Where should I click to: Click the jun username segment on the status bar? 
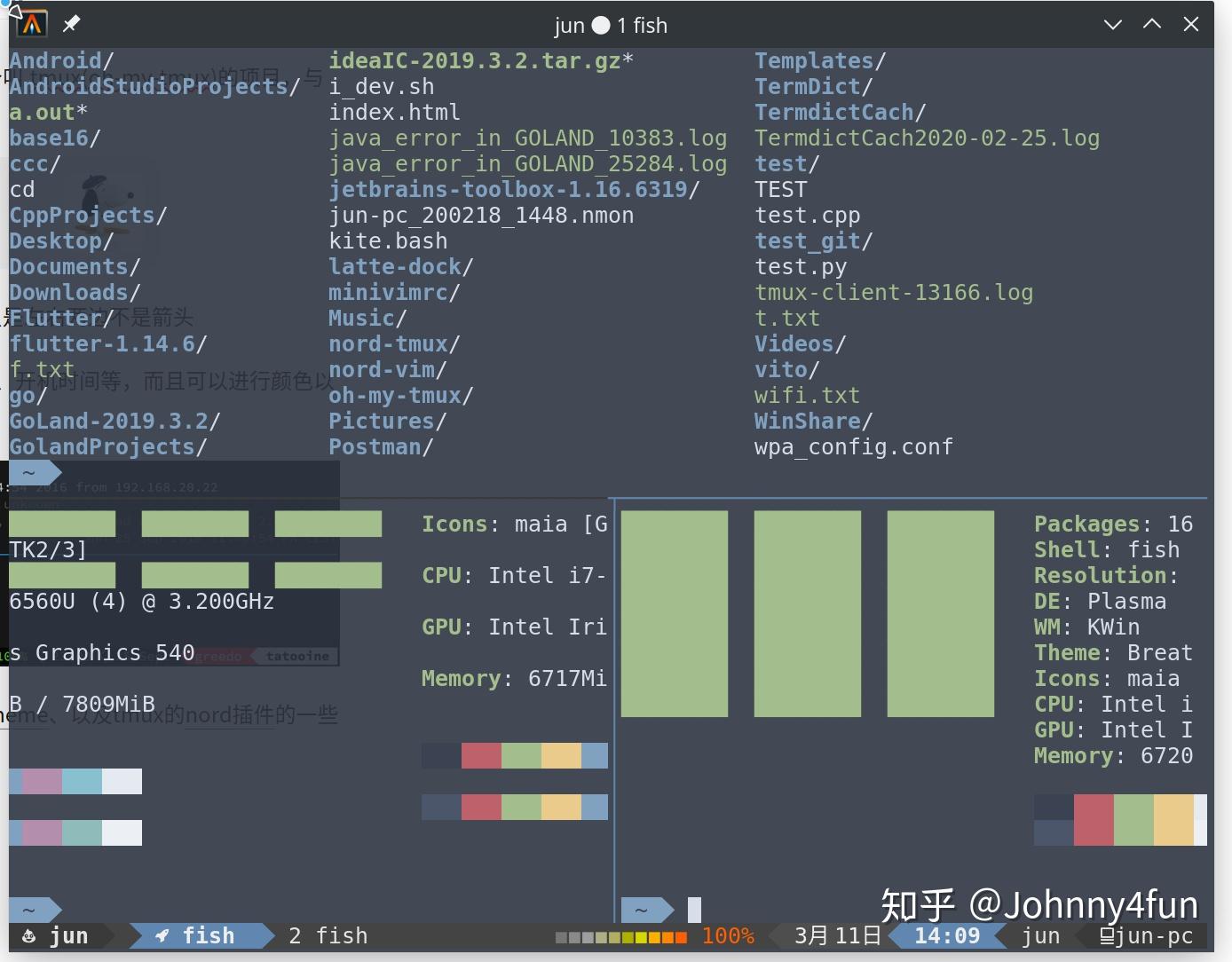click(x=1040, y=935)
